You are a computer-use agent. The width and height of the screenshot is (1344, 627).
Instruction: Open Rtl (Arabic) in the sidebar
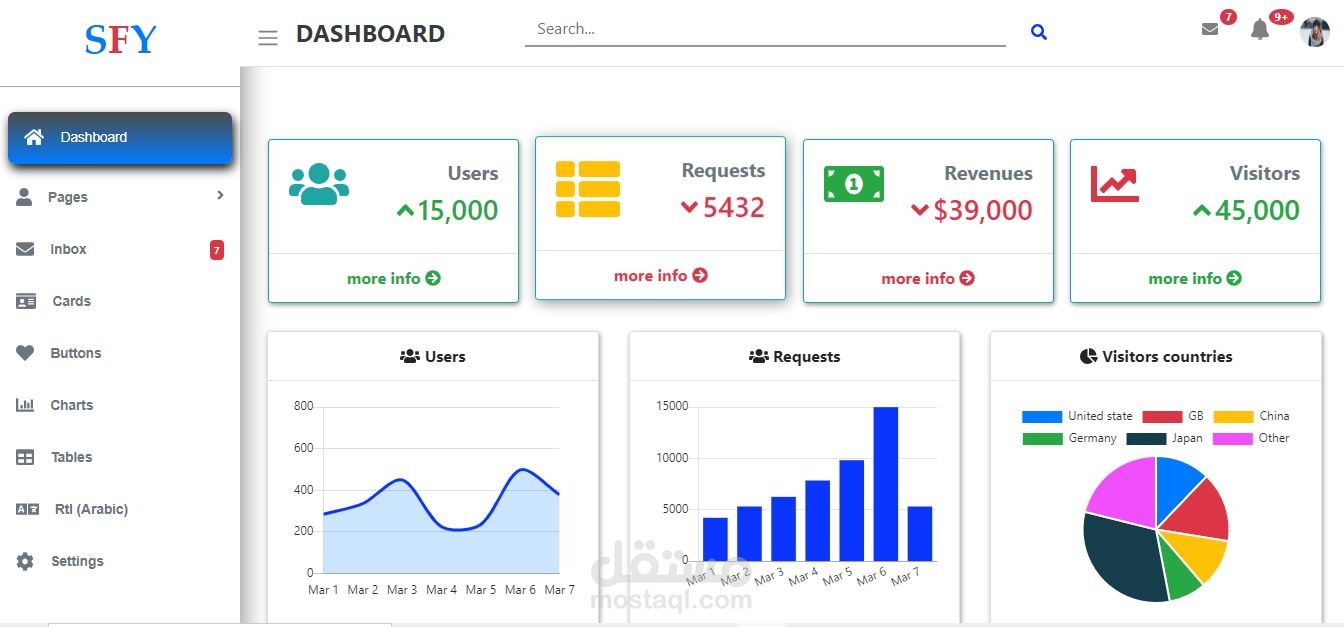coord(120,509)
